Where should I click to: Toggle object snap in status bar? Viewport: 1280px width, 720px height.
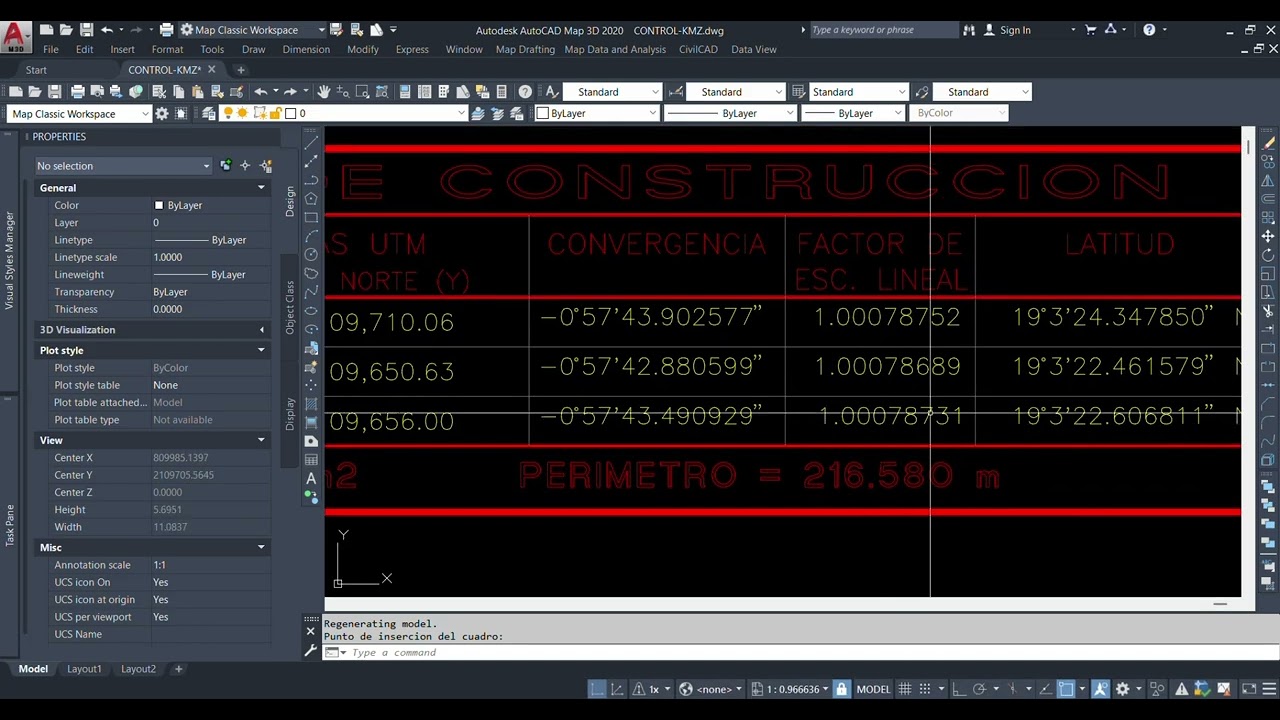[1065, 689]
